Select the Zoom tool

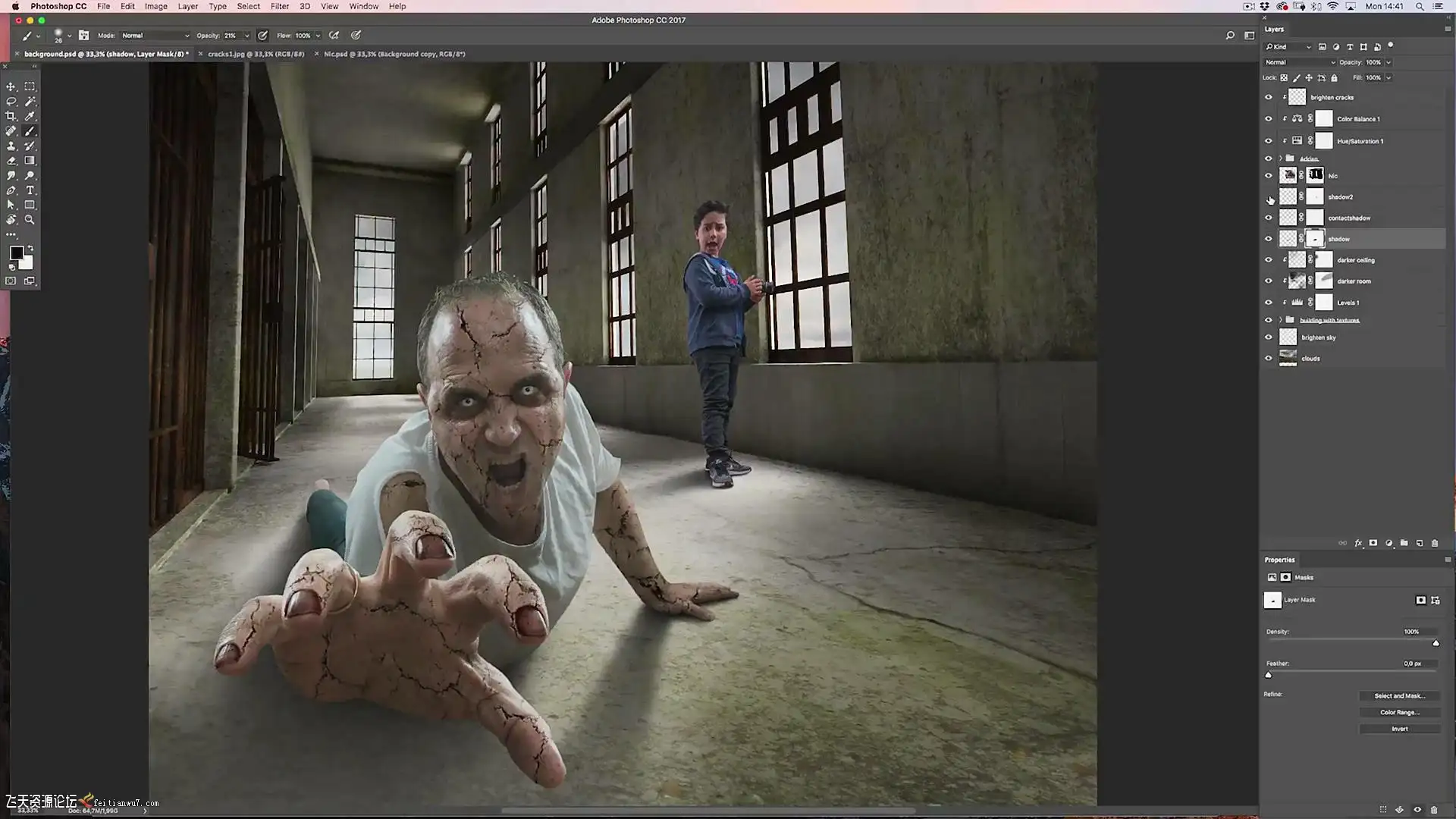pos(30,220)
